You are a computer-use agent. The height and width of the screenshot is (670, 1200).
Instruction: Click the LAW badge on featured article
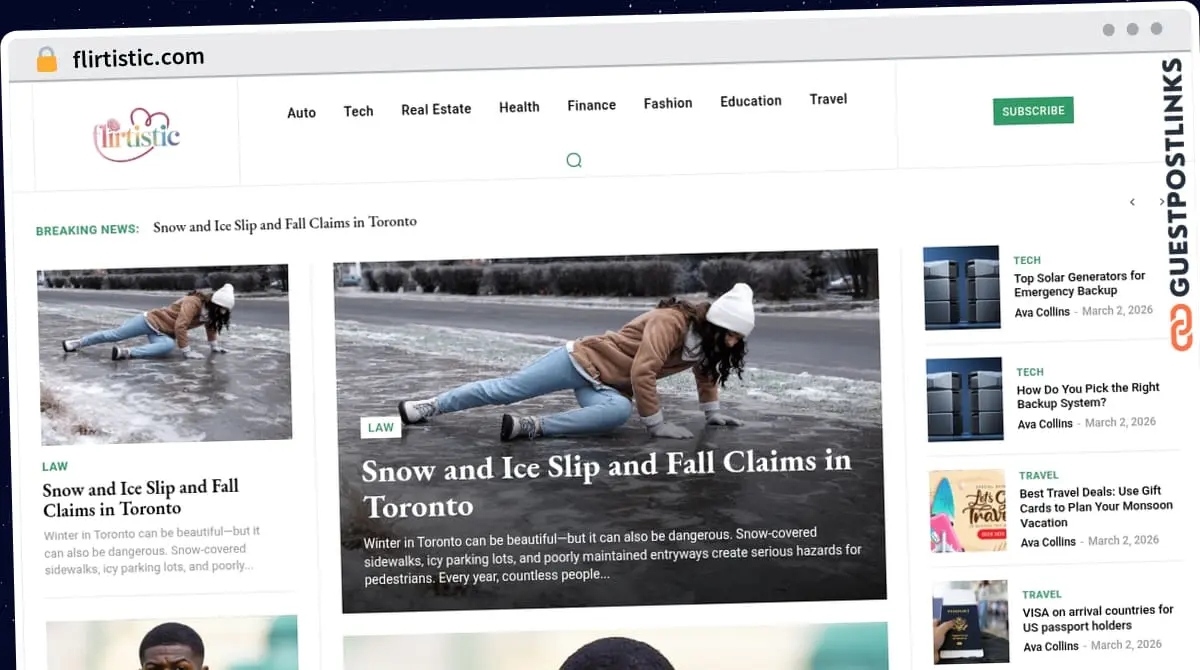coord(381,427)
